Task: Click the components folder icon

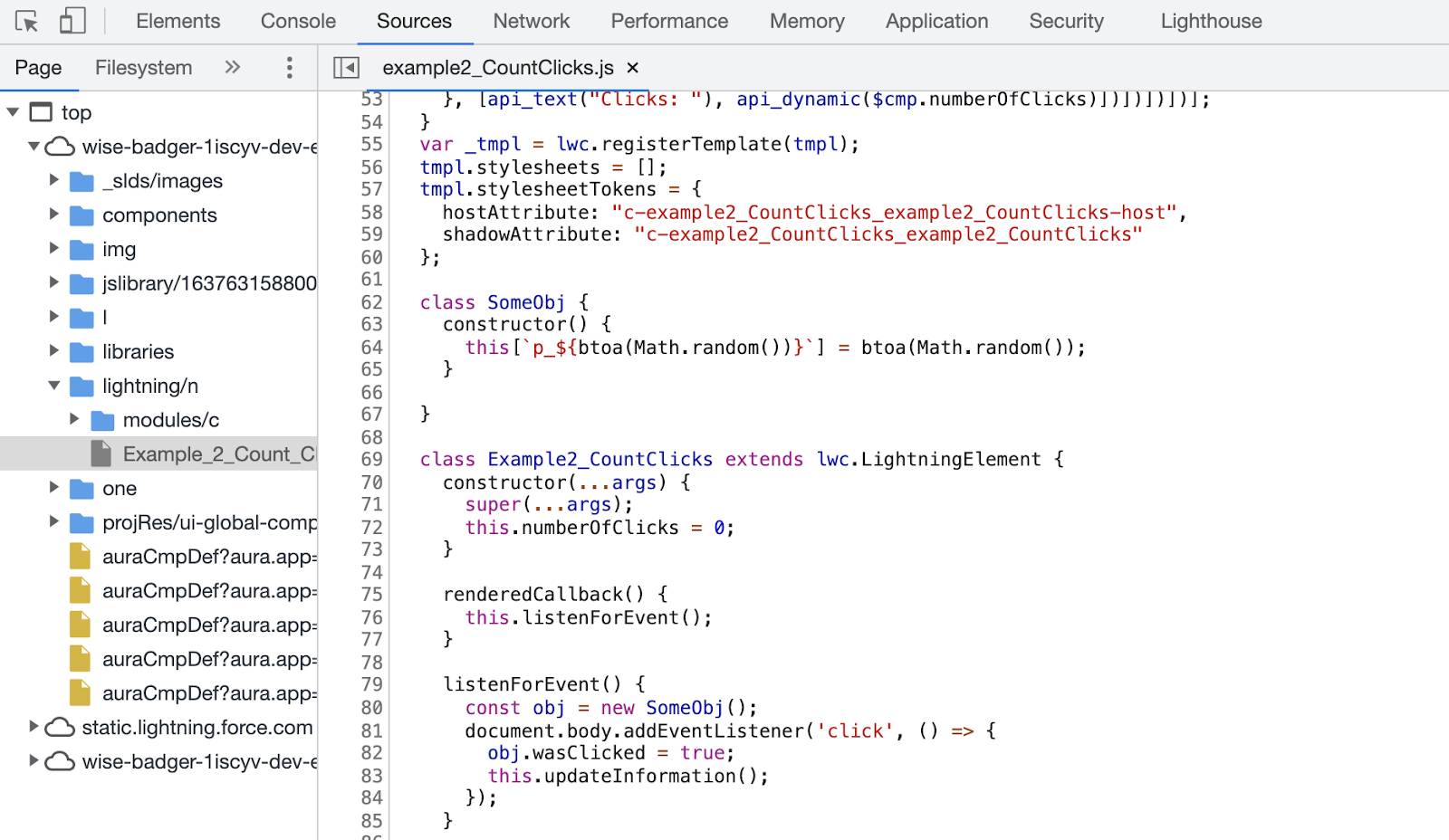Action: [82, 215]
